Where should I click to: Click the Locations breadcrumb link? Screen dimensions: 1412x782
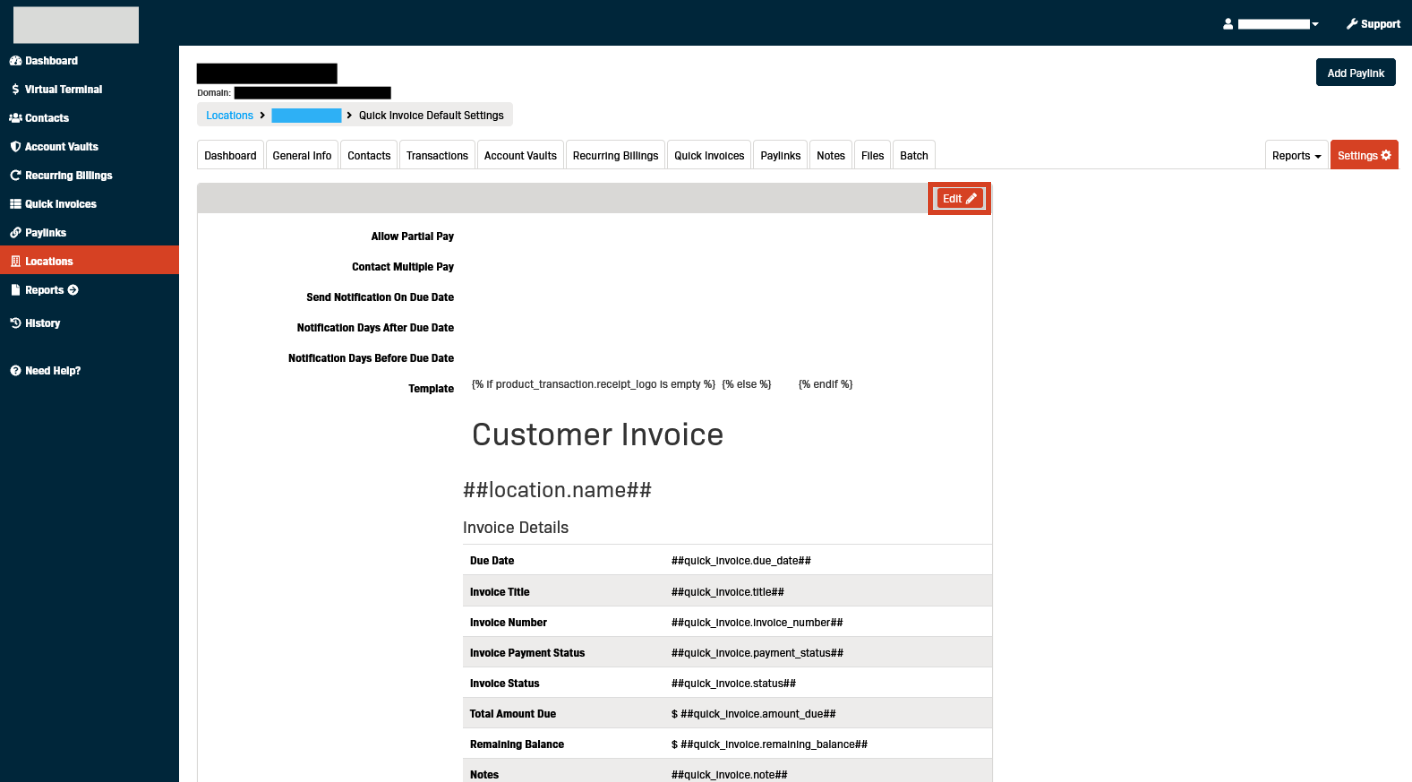(230, 115)
